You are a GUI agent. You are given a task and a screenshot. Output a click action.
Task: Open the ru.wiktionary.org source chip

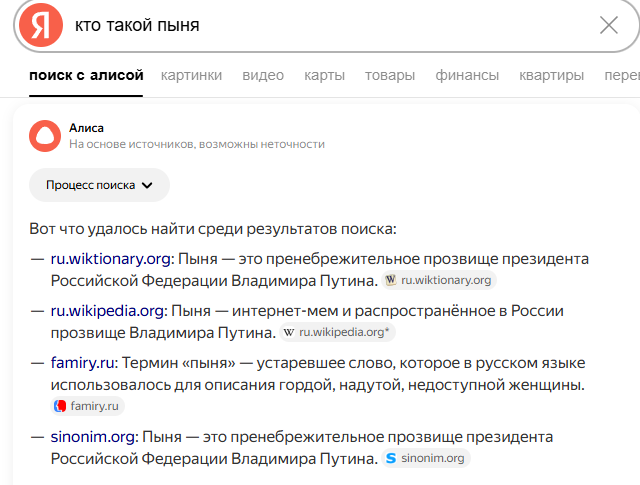(x=440, y=280)
